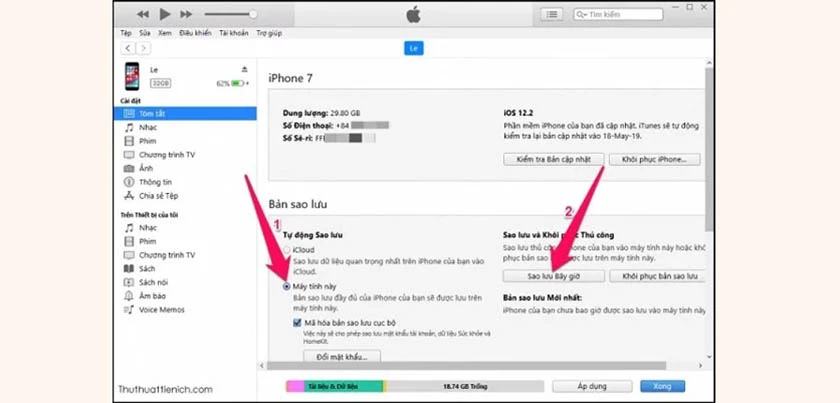
Task: Go forward with the right navigation arrow
Action: [x=143, y=48]
